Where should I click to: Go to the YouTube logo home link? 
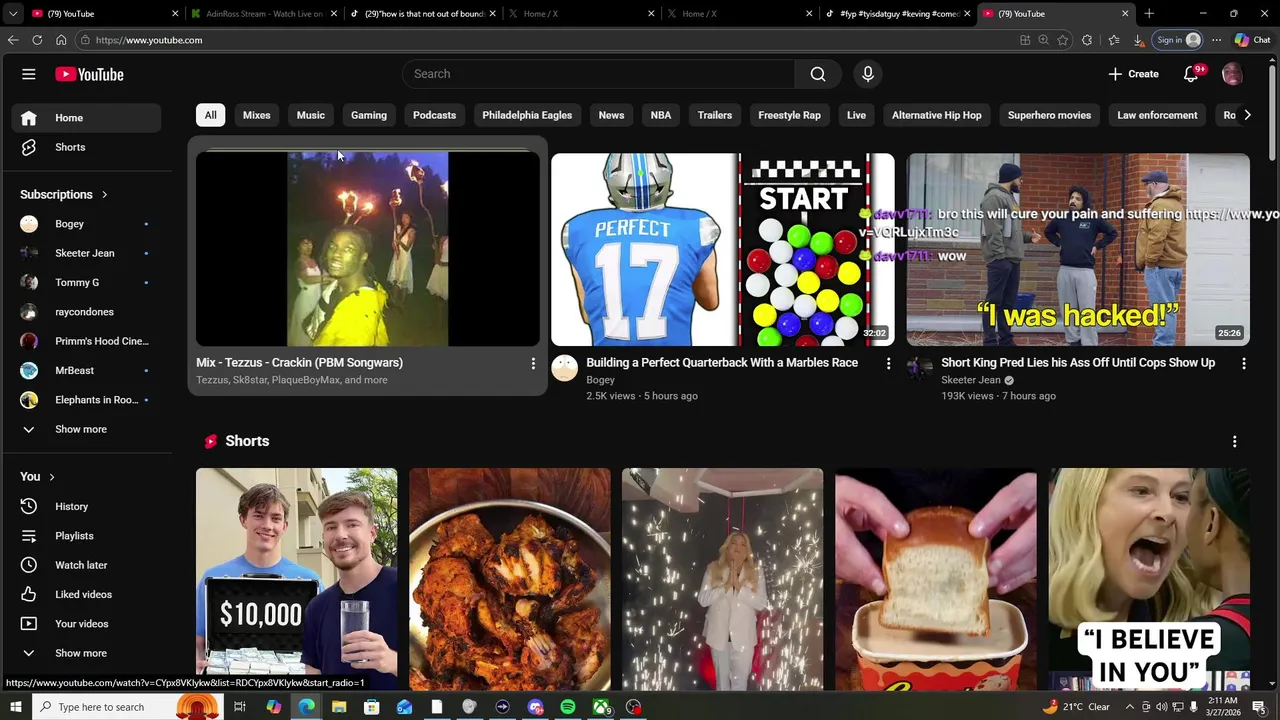[89, 74]
